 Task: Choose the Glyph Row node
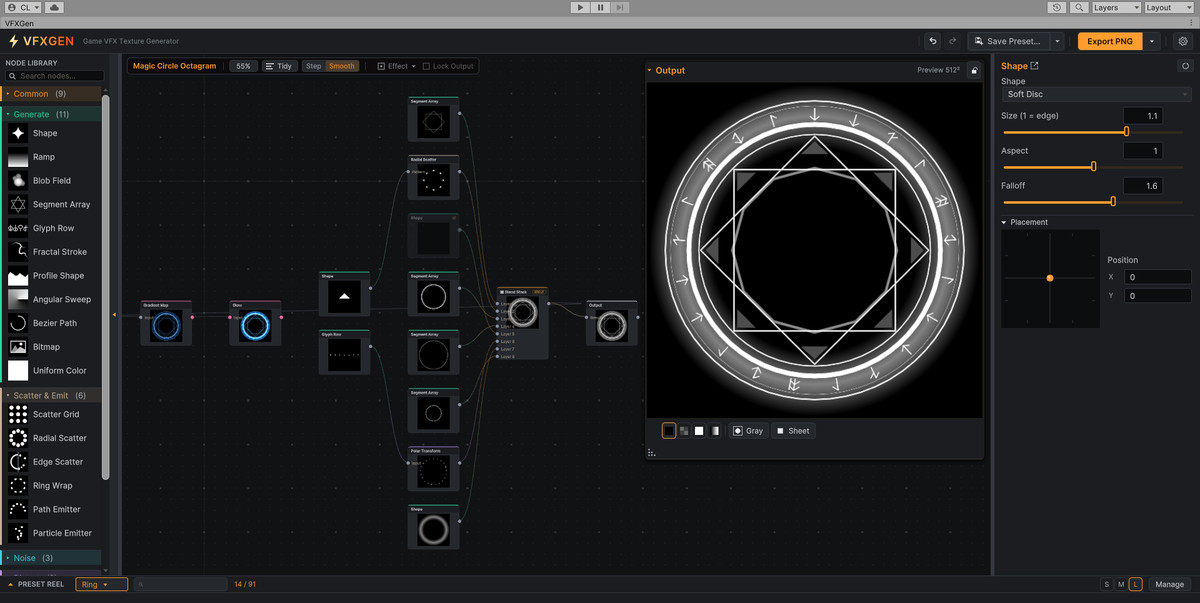[x=53, y=228]
